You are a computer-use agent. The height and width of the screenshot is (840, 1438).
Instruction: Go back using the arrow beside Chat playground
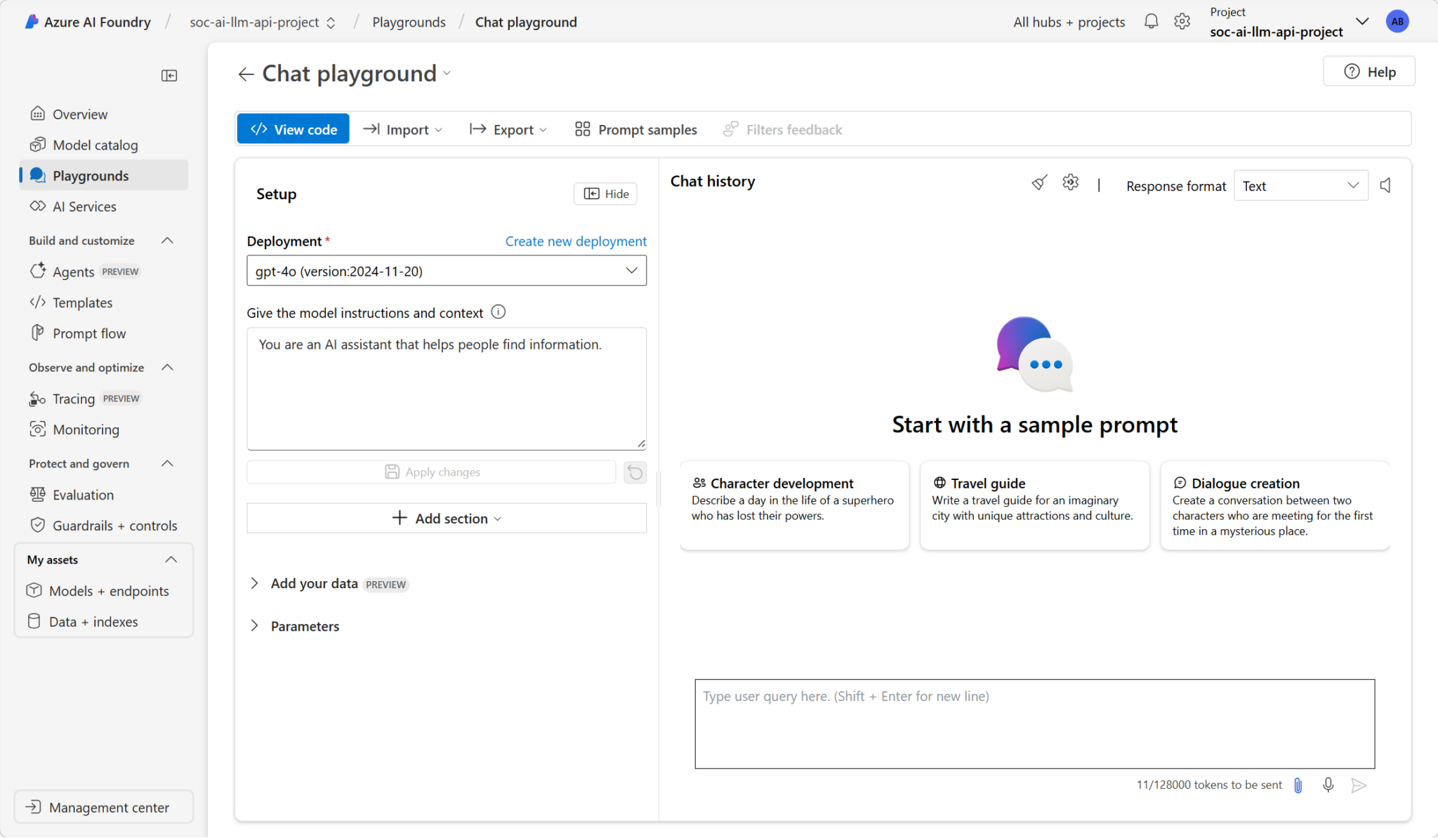point(245,74)
